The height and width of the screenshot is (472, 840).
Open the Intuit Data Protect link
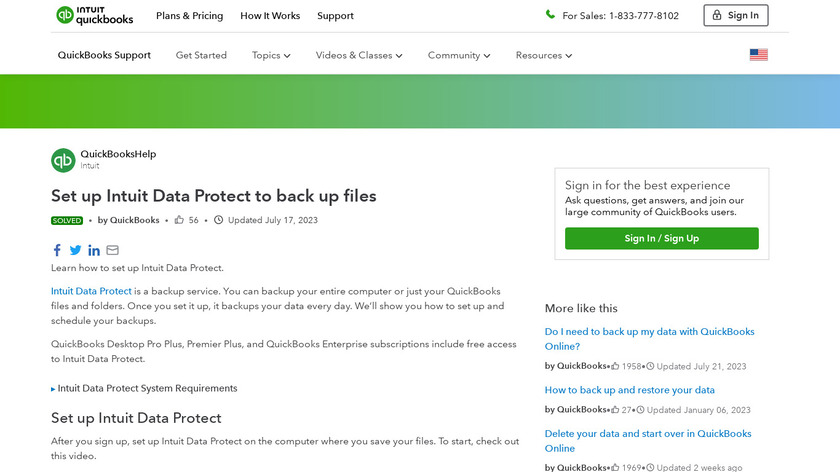pyautogui.click(x=91, y=291)
